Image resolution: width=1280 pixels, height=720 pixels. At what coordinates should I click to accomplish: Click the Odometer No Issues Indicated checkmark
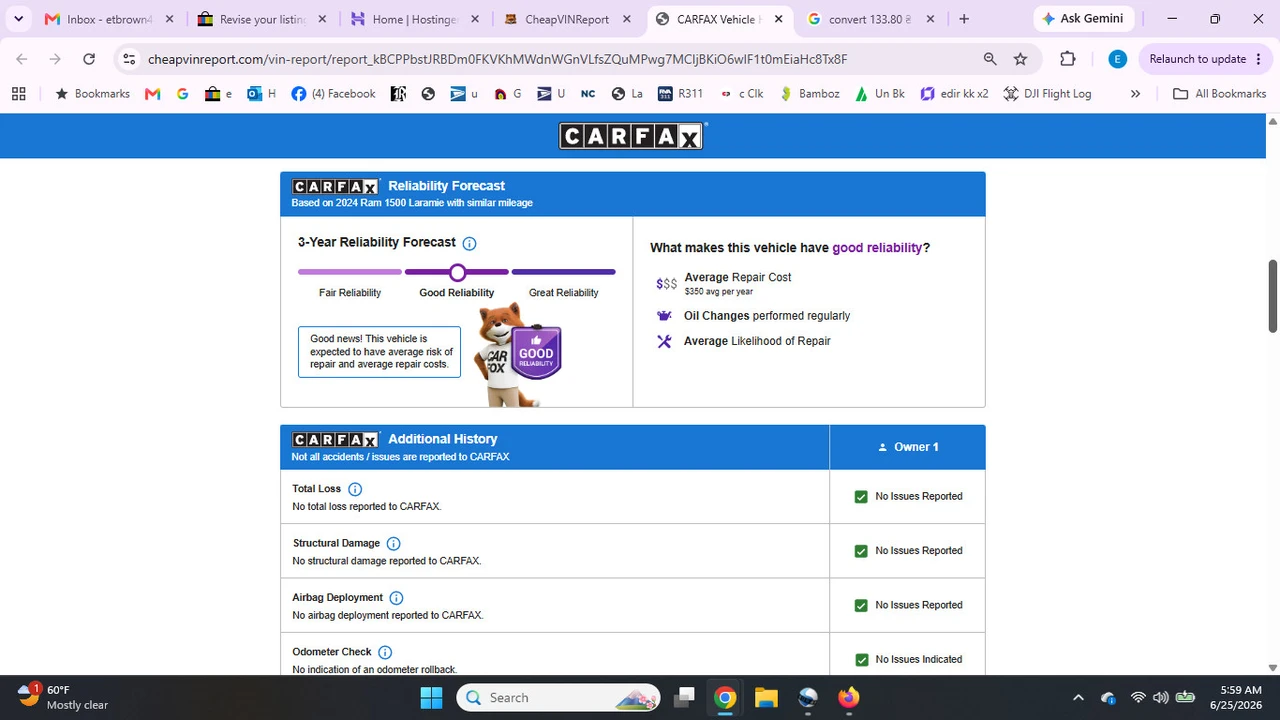pyautogui.click(x=861, y=660)
